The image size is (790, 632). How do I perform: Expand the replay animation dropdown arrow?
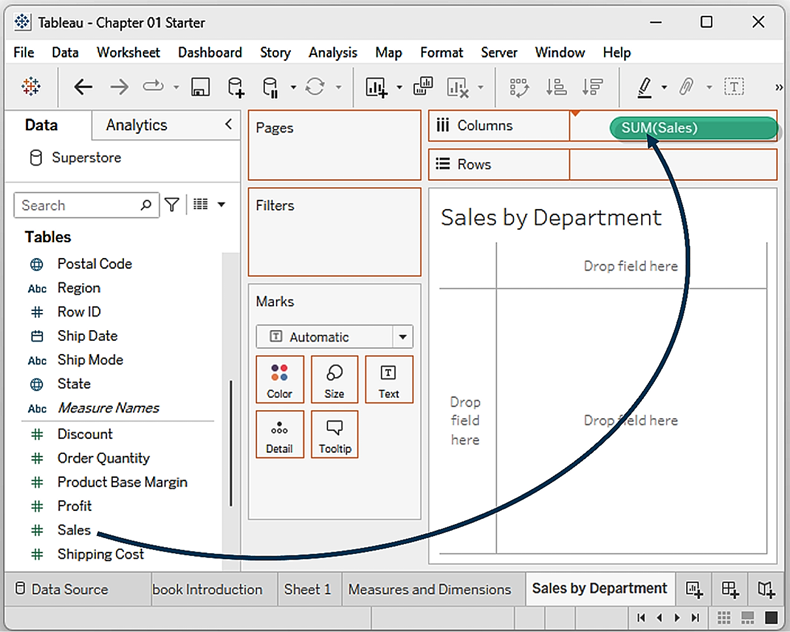tap(176, 87)
